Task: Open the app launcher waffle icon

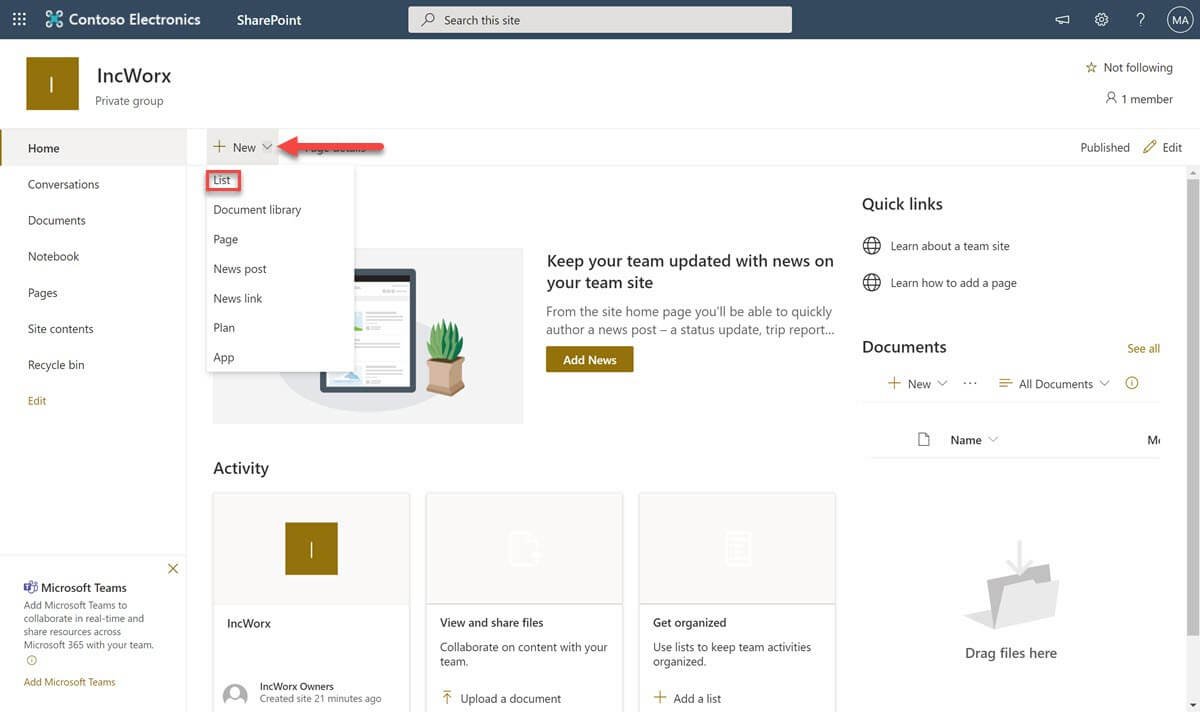Action: [x=19, y=19]
